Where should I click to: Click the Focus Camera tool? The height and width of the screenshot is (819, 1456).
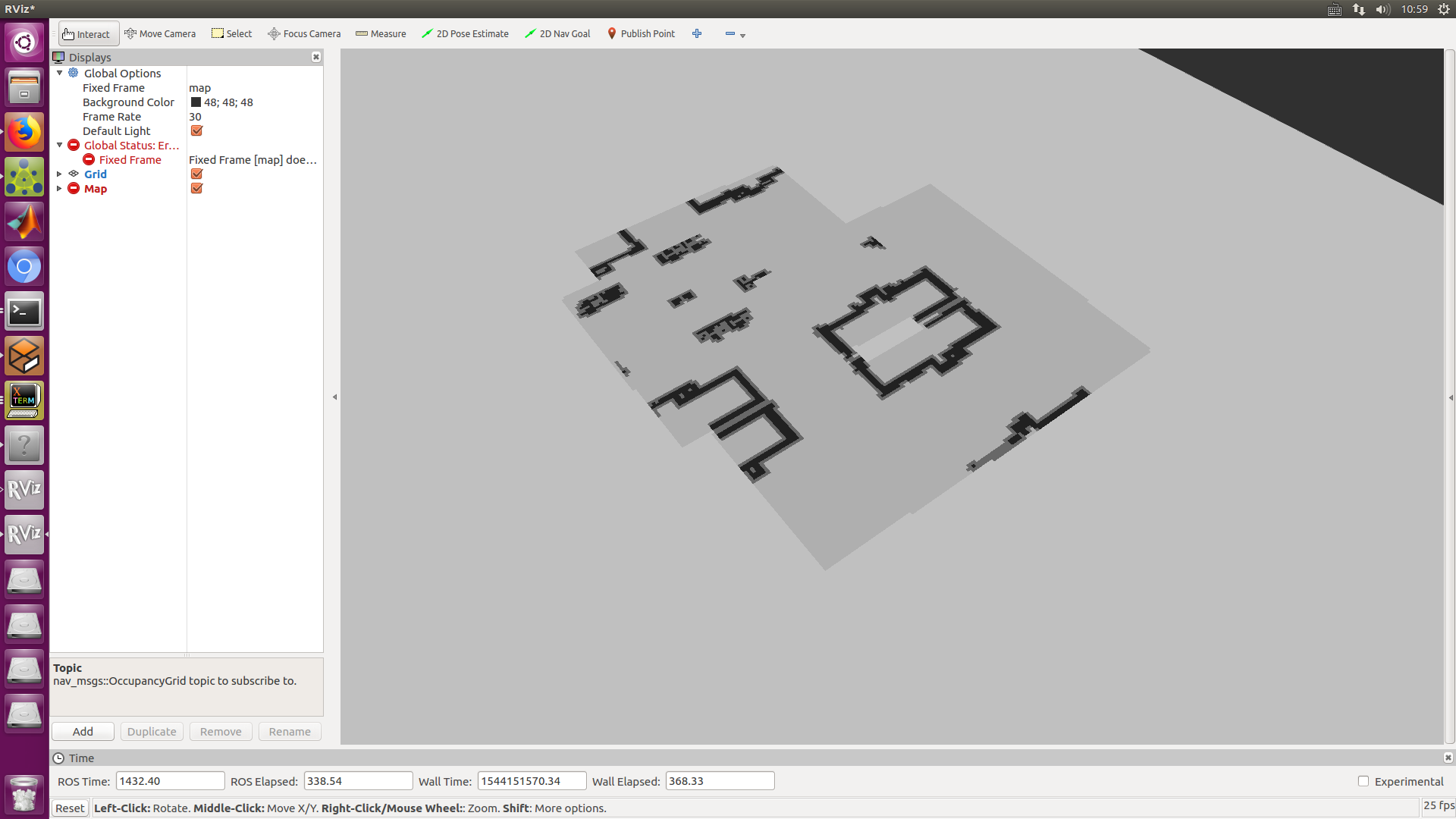304,34
